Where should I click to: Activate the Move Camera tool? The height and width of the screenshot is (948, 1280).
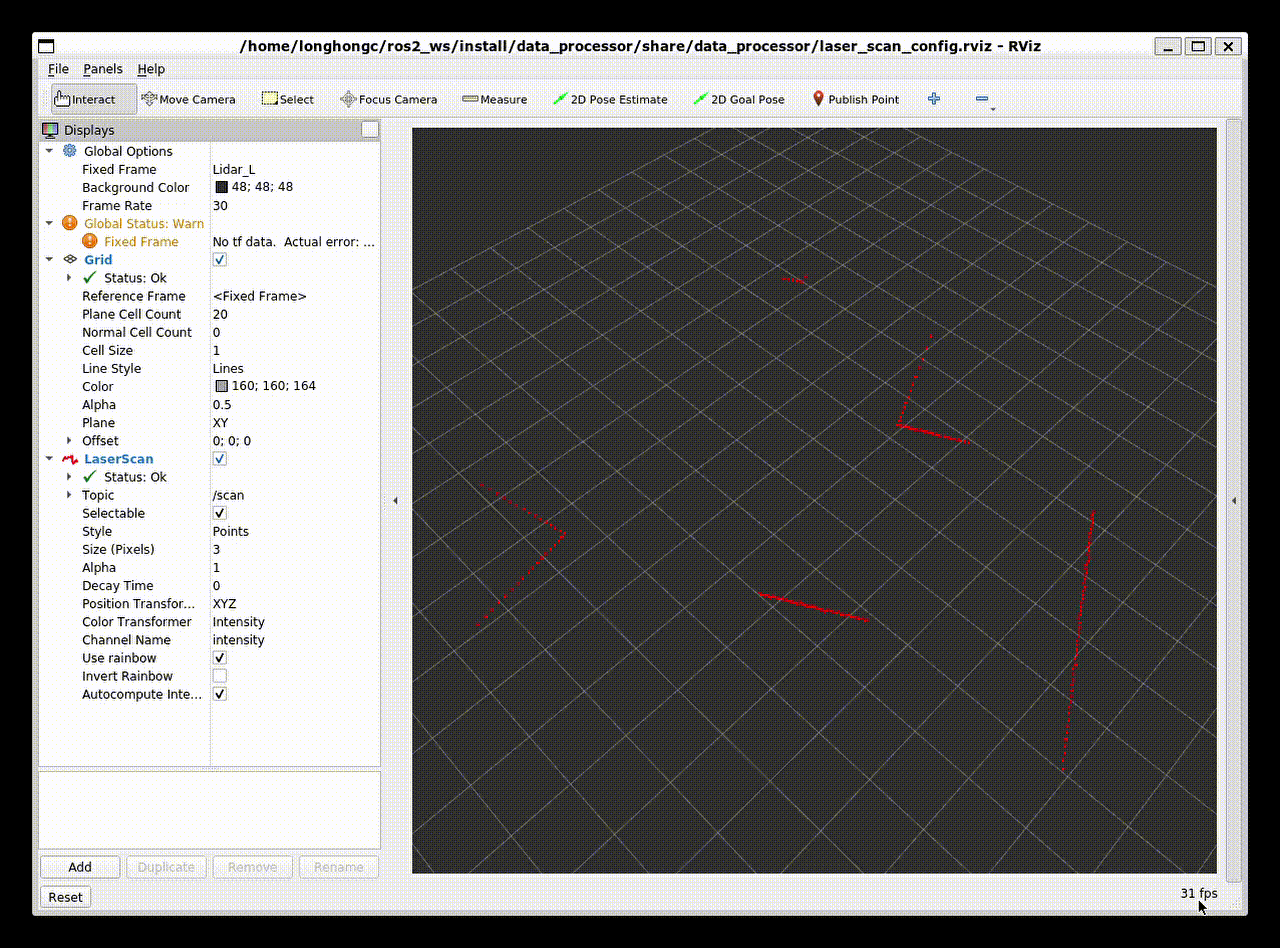(188, 99)
